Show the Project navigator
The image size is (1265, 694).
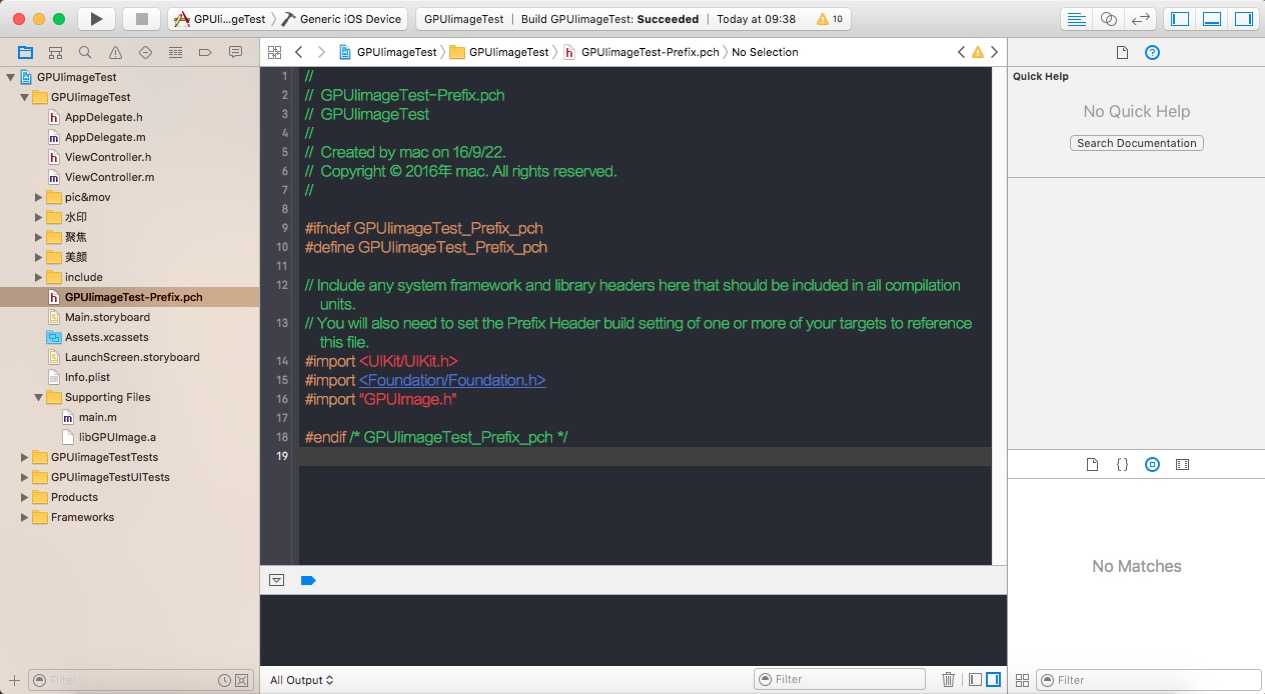coord(25,52)
